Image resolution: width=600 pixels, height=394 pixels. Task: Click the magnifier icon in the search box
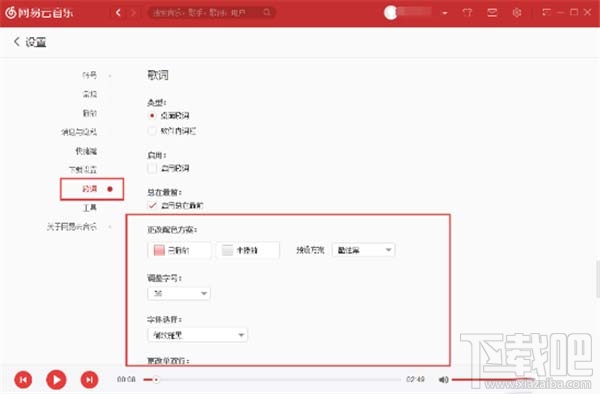coord(267,13)
